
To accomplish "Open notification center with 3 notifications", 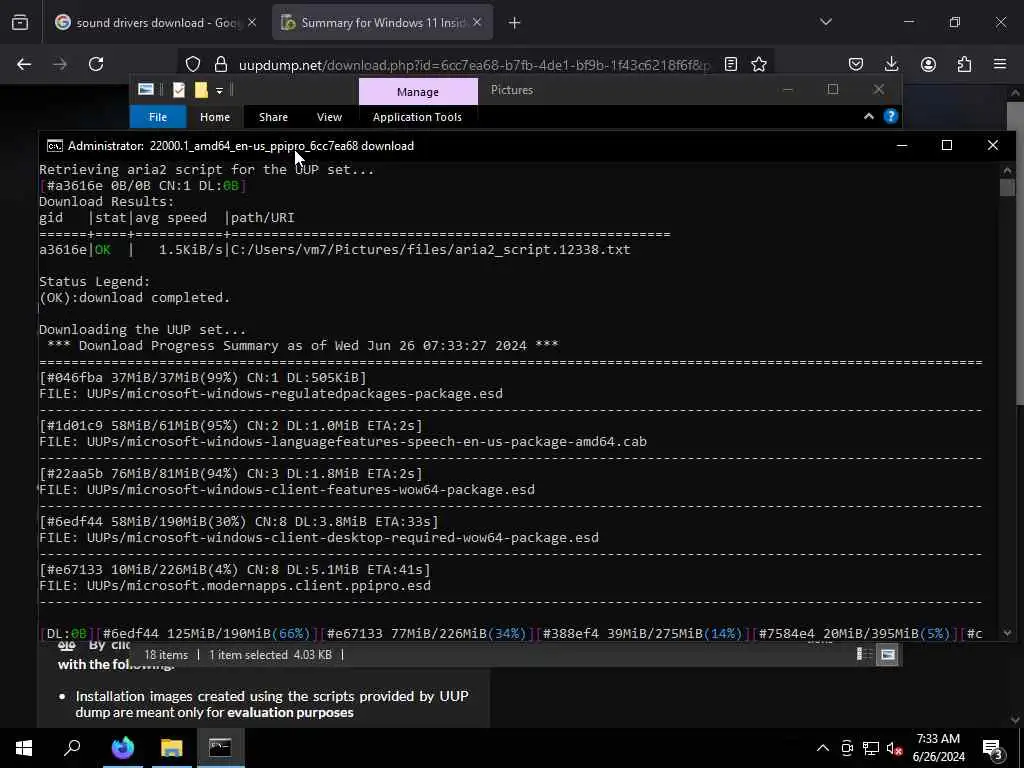I will tap(993, 749).
